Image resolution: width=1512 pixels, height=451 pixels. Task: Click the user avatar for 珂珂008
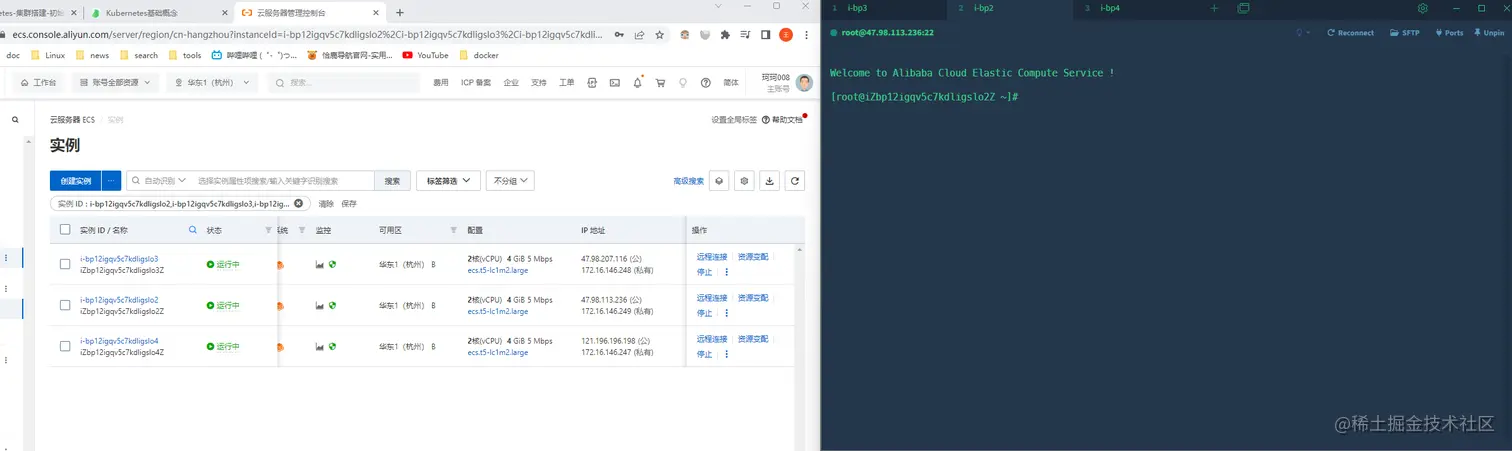point(805,83)
